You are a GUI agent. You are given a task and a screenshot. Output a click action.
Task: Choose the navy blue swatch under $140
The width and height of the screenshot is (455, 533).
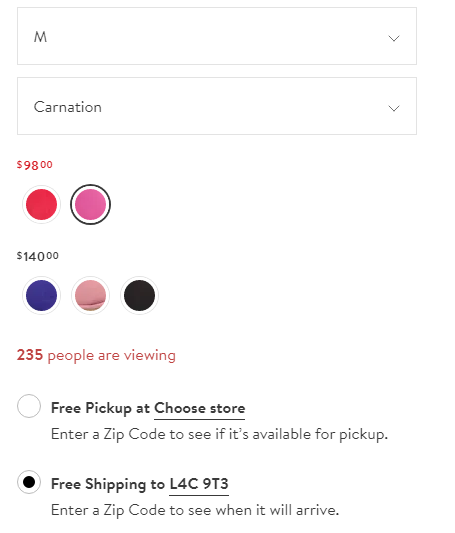pyautogui.click(x=41, y=295)
